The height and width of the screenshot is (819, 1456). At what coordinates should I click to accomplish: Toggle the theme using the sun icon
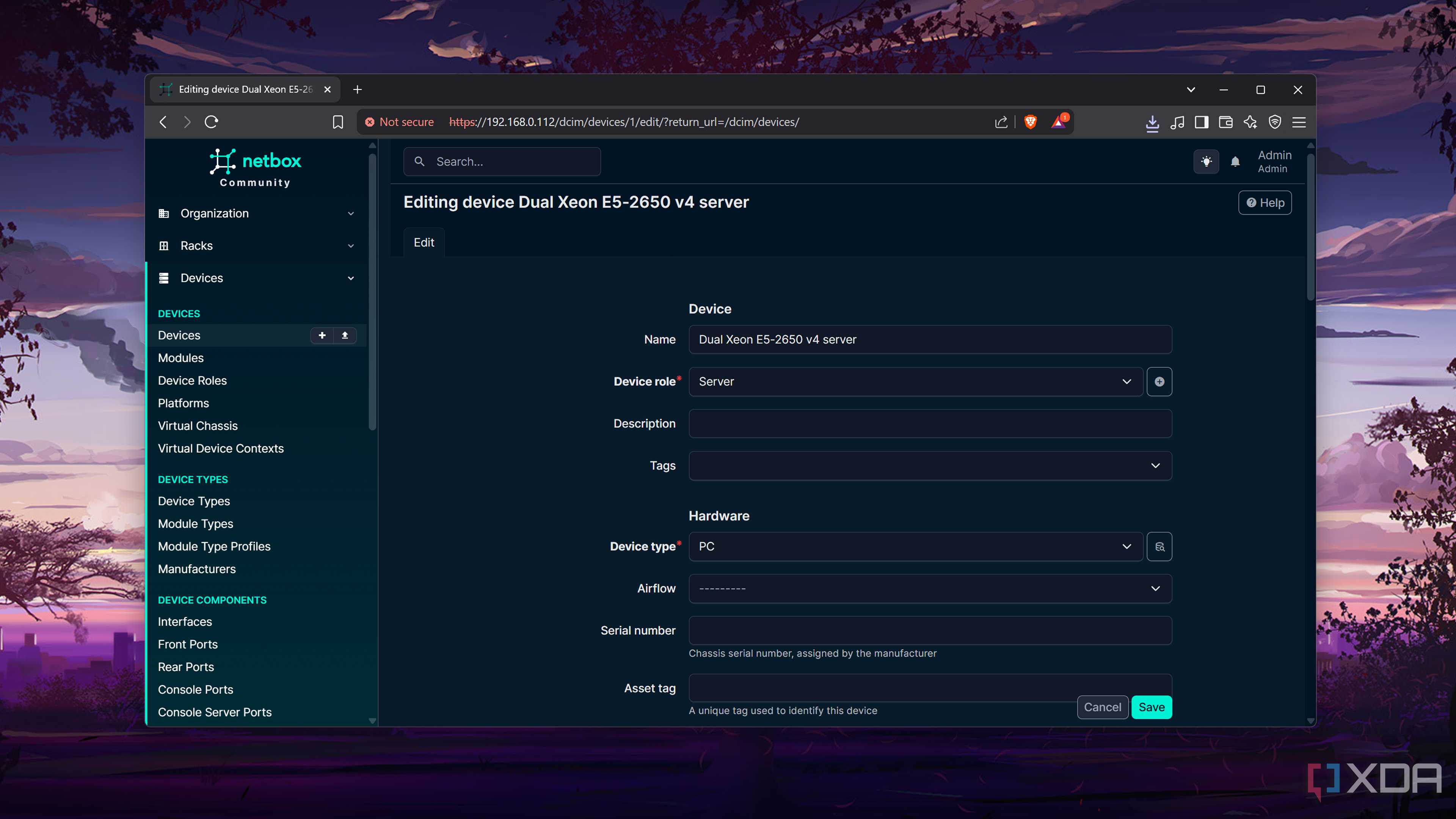coord(1206,162)
